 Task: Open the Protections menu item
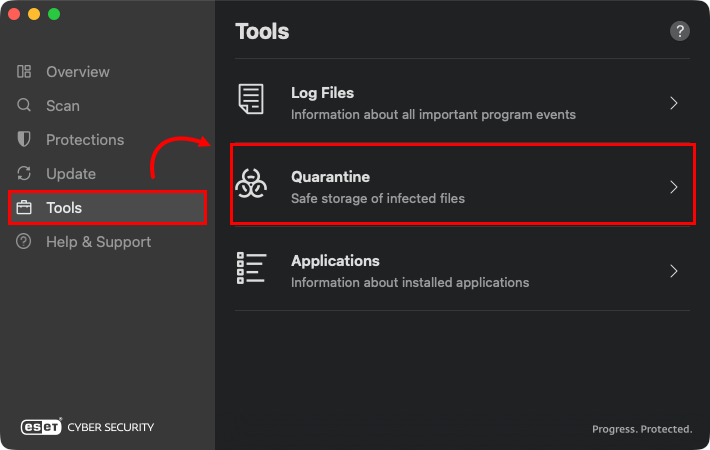coord(85,140)
